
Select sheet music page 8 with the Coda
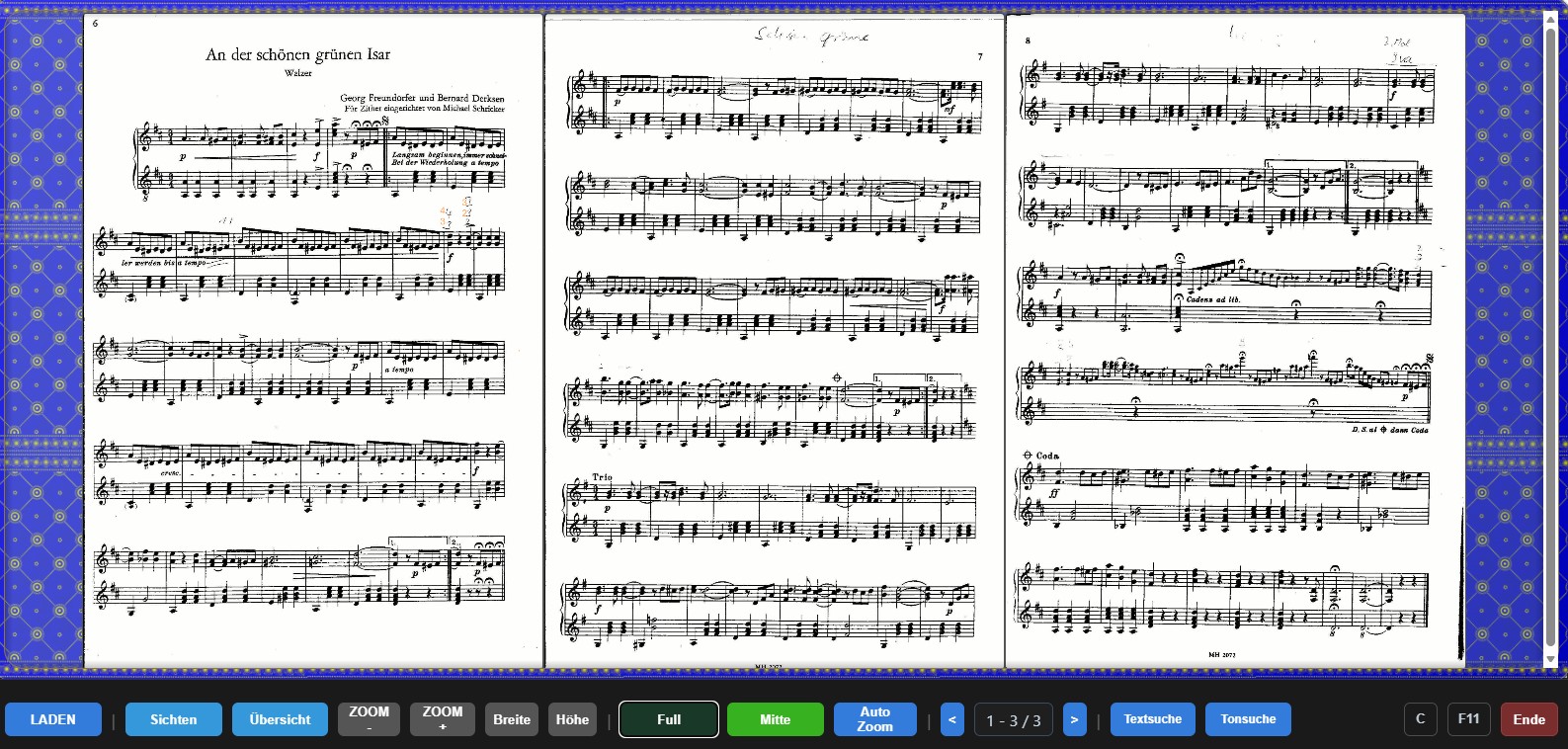[1235, 341]
